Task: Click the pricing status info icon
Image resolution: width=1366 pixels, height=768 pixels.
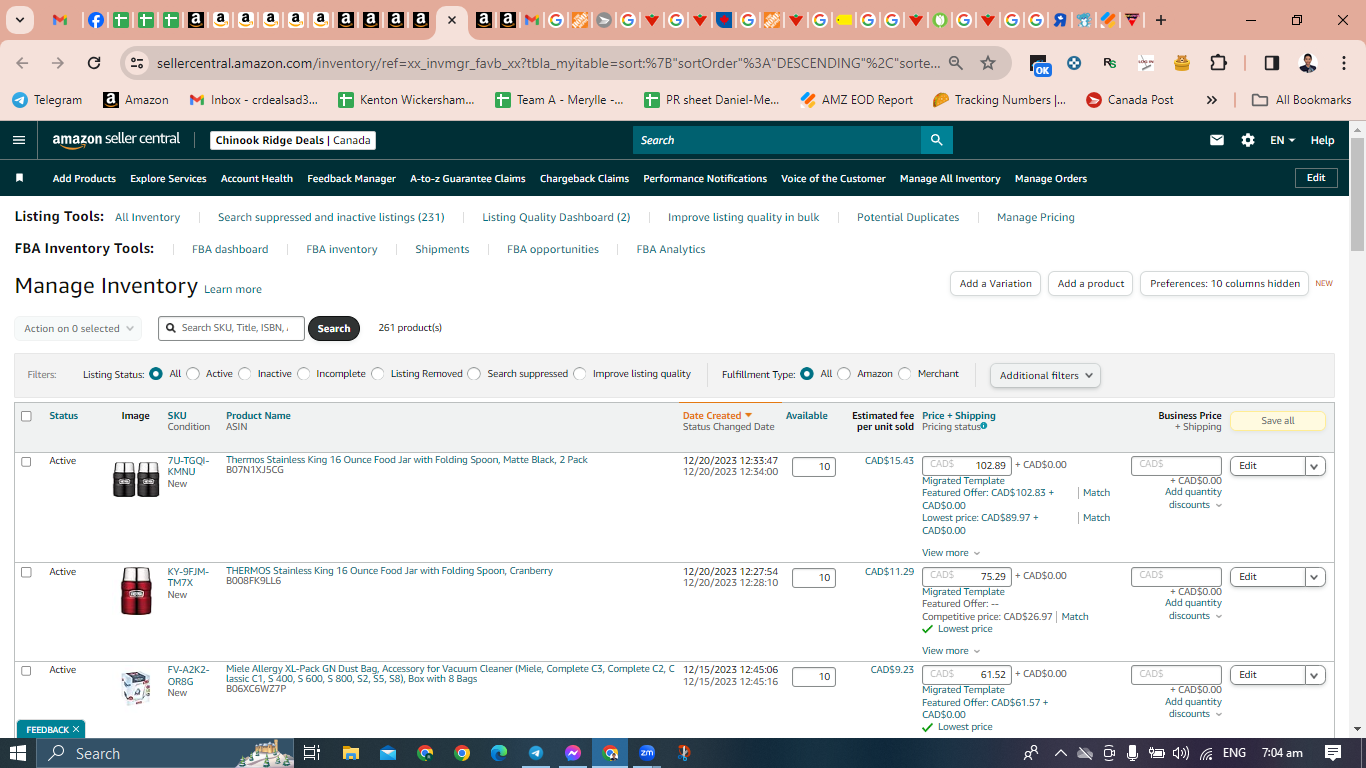Action: click(x=984, y=426)
